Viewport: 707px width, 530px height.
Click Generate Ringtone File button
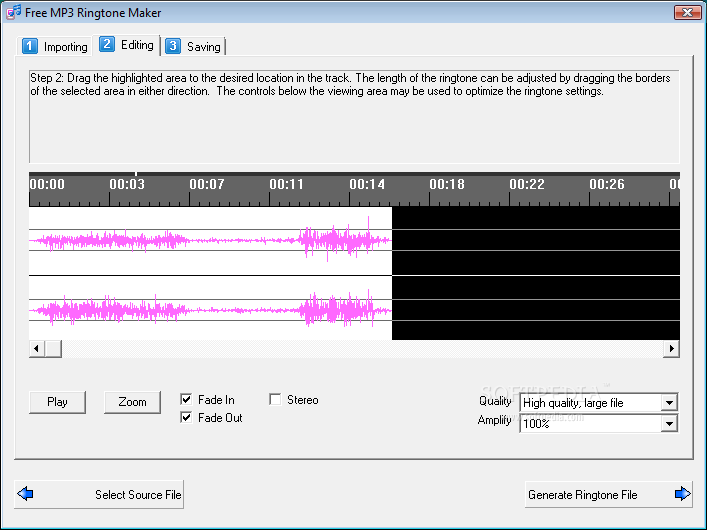[x=609, y=494]
